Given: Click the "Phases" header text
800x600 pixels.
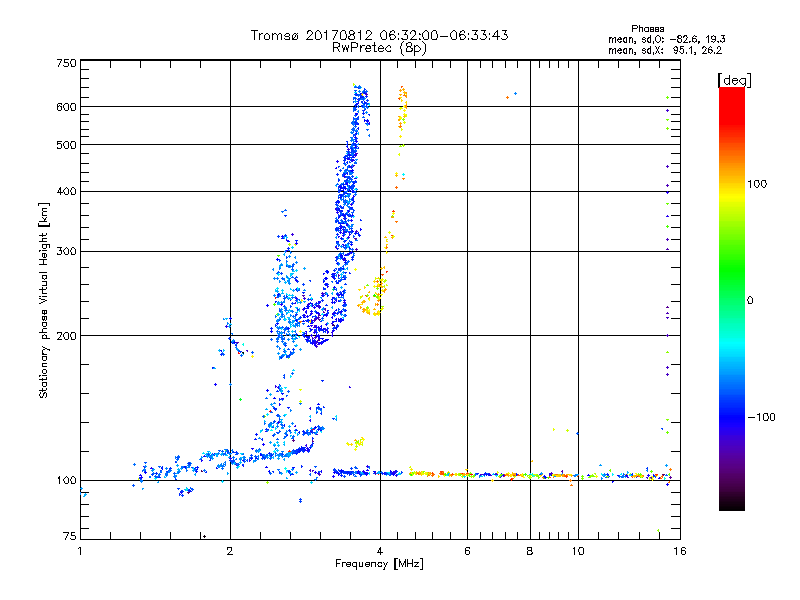Looking at the screenshot, I should 647,29.
